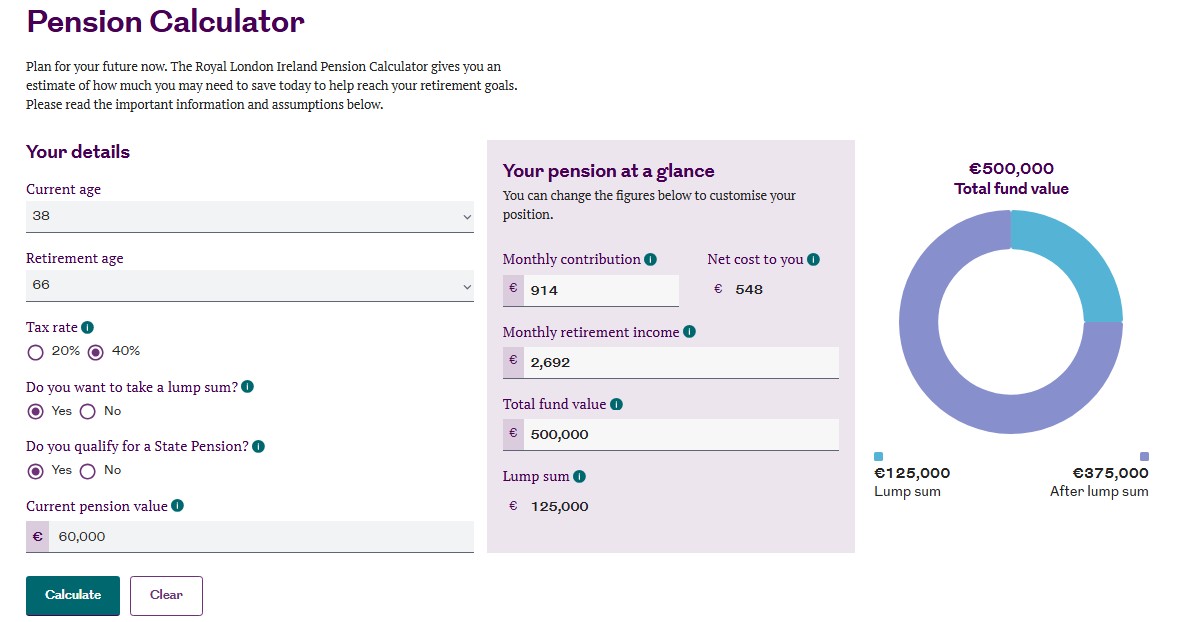Screen dimensions: 1180x622
Task: Open the Monthly contribution info icon
Action: pyautogui.click(x=651, y=259)
